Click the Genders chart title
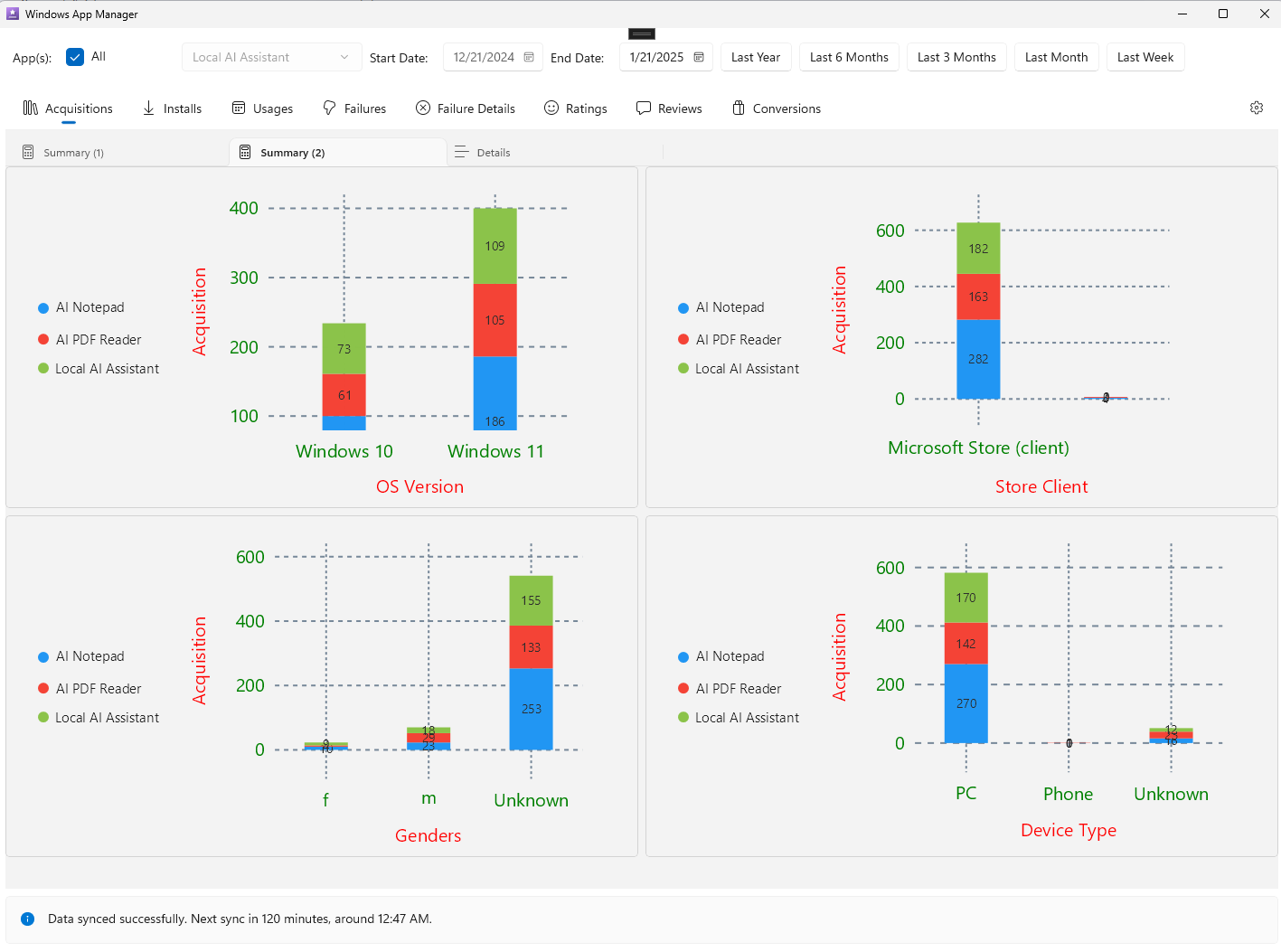1281x952 pixels. pyautogui.click(x=429, y=835)
